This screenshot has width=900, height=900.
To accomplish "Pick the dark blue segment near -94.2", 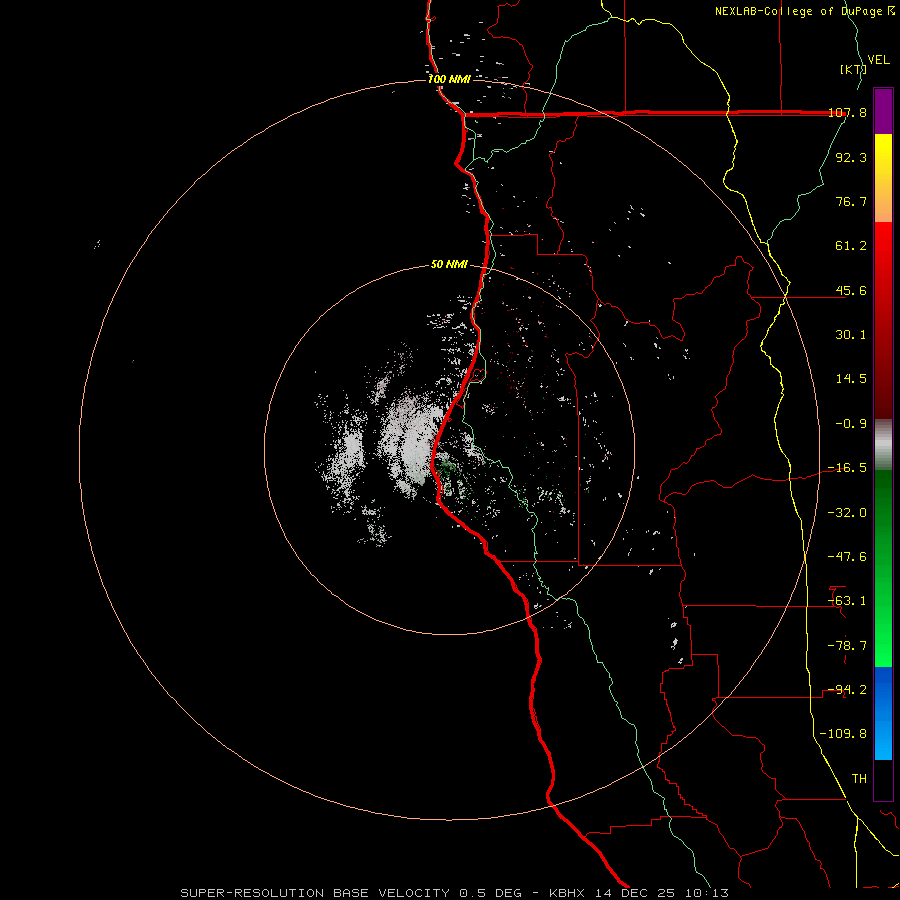I will point(883,689).
